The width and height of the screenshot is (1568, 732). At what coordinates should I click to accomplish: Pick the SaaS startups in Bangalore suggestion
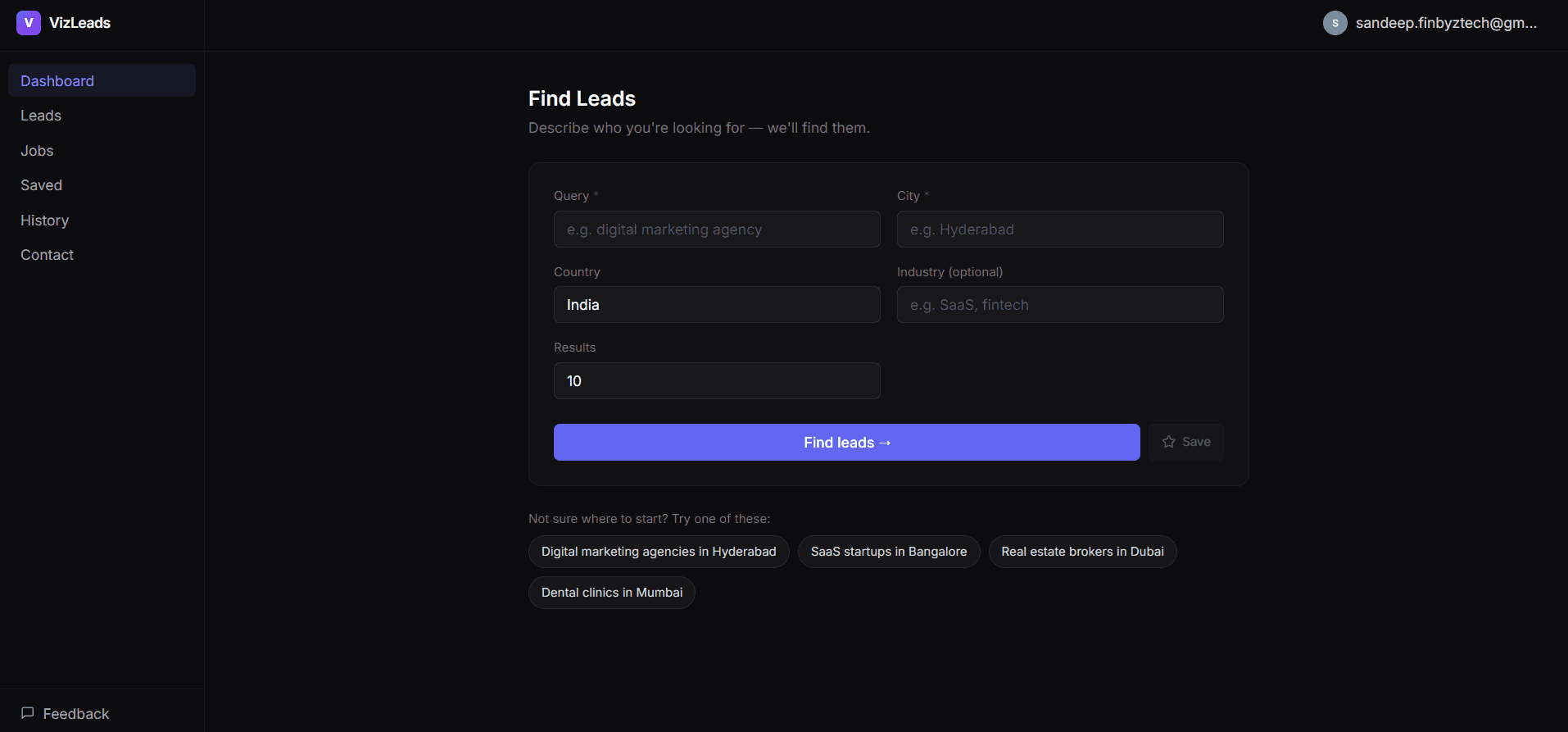888,552
